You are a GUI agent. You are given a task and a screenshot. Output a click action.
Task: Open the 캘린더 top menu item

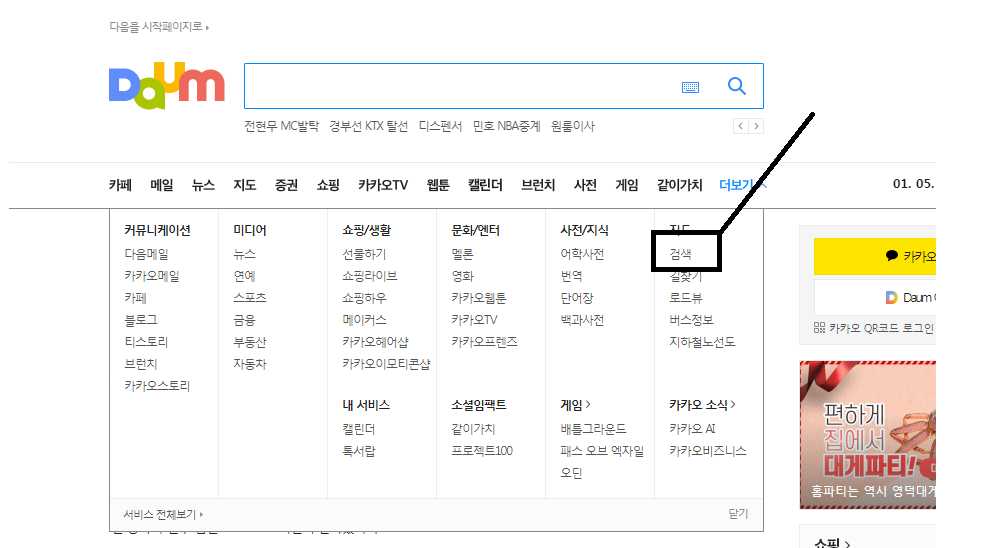pos(485,185)
